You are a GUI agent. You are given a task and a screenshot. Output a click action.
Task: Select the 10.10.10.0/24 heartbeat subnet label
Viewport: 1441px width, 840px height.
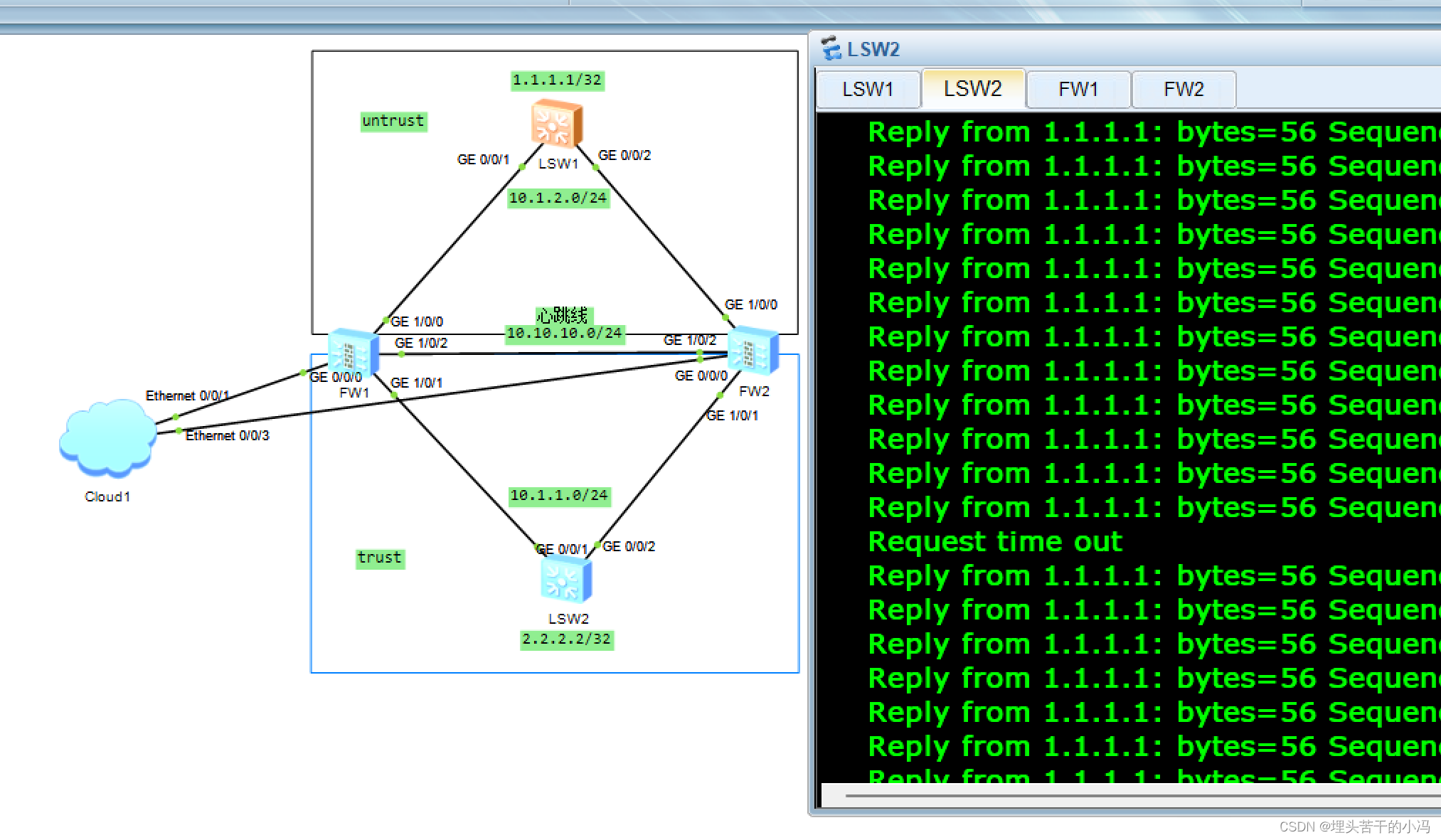(x=564, y=334)
